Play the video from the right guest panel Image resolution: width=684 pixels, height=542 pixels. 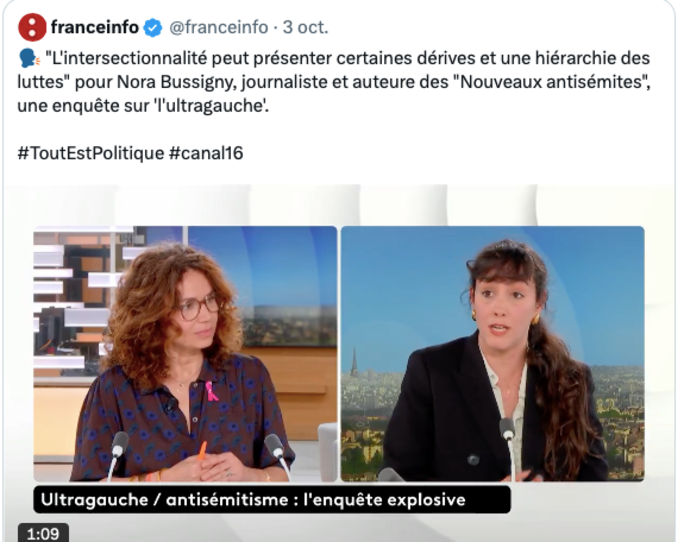tap(492, 353)
